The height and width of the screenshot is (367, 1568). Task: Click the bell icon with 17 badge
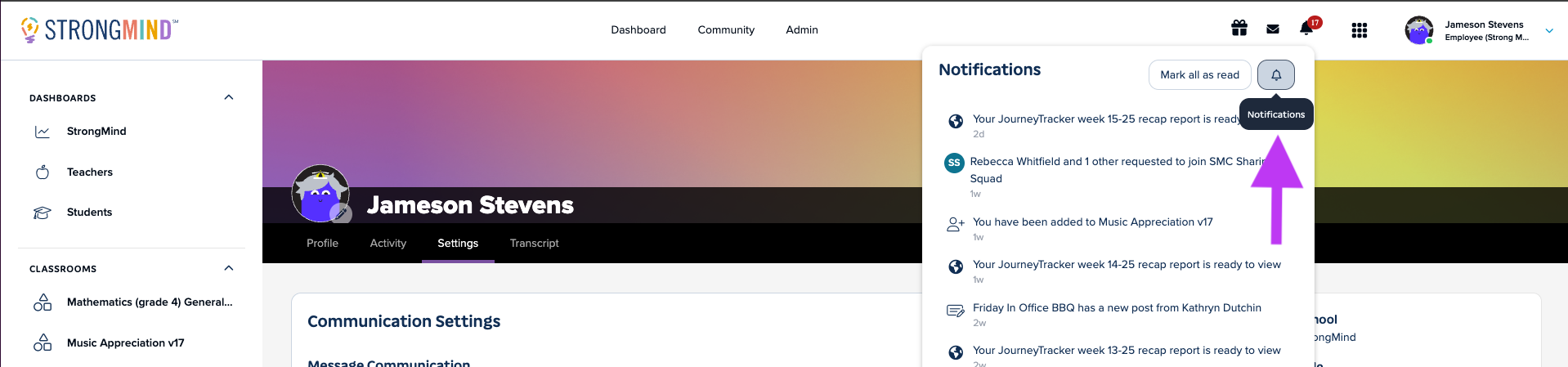click(x=1306, y=29)
